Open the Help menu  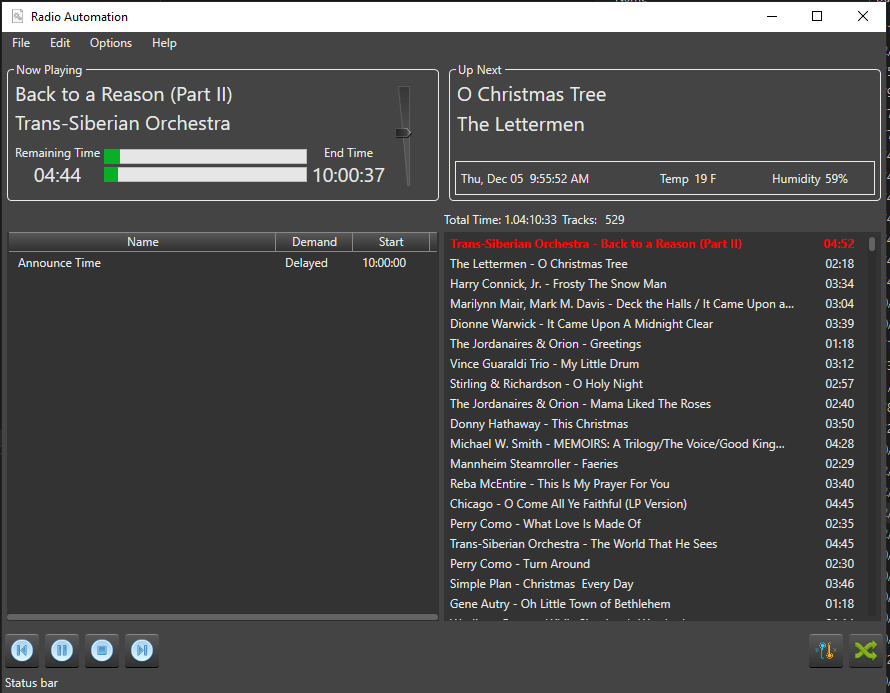tap(164, 43)
